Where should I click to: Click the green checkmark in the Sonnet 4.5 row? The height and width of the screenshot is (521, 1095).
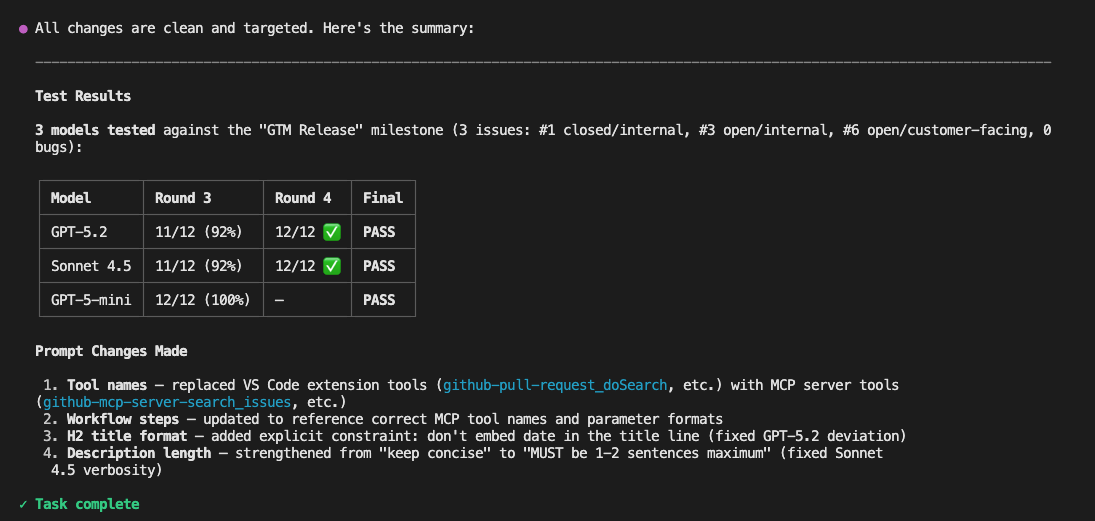tap(333, 266)
